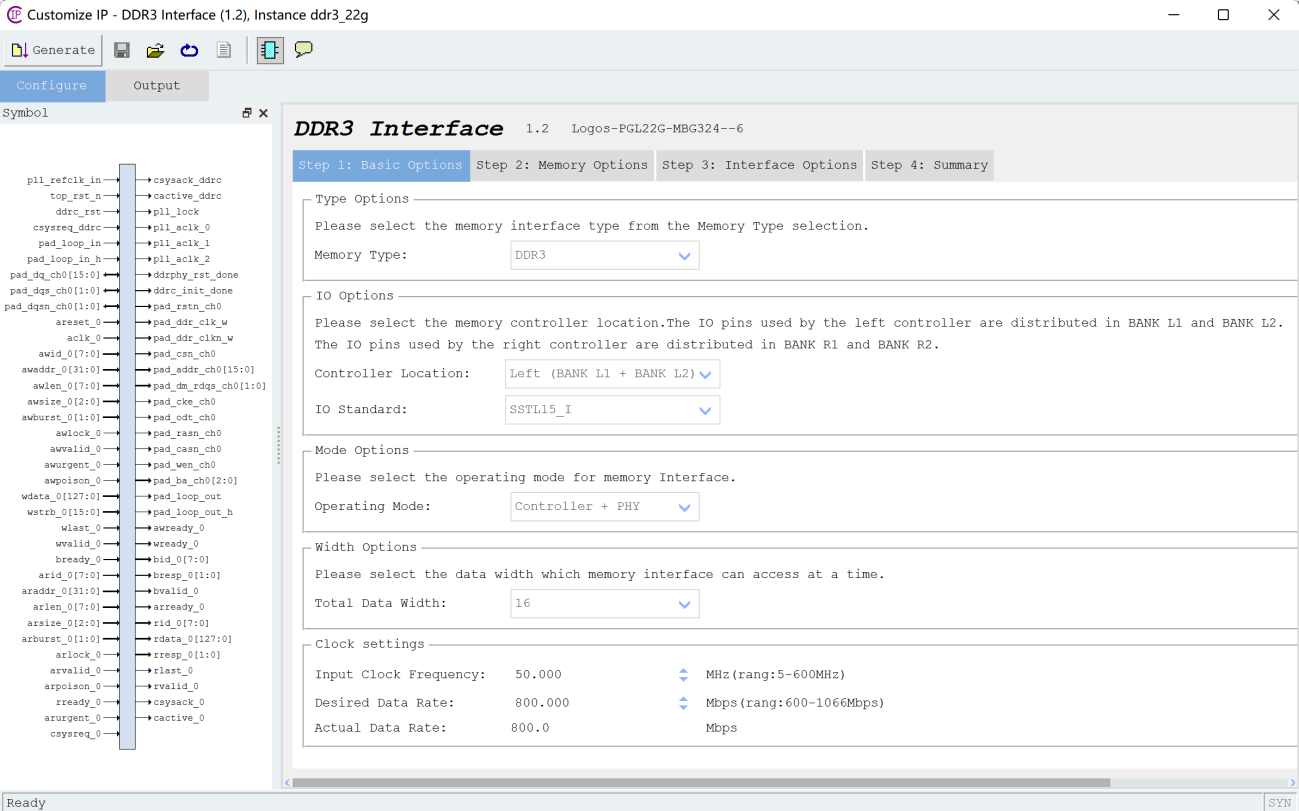Open the IO Standard SSTL15_I dropdown
This screenshot has height=811, width=1299.
tap(613, 410)
